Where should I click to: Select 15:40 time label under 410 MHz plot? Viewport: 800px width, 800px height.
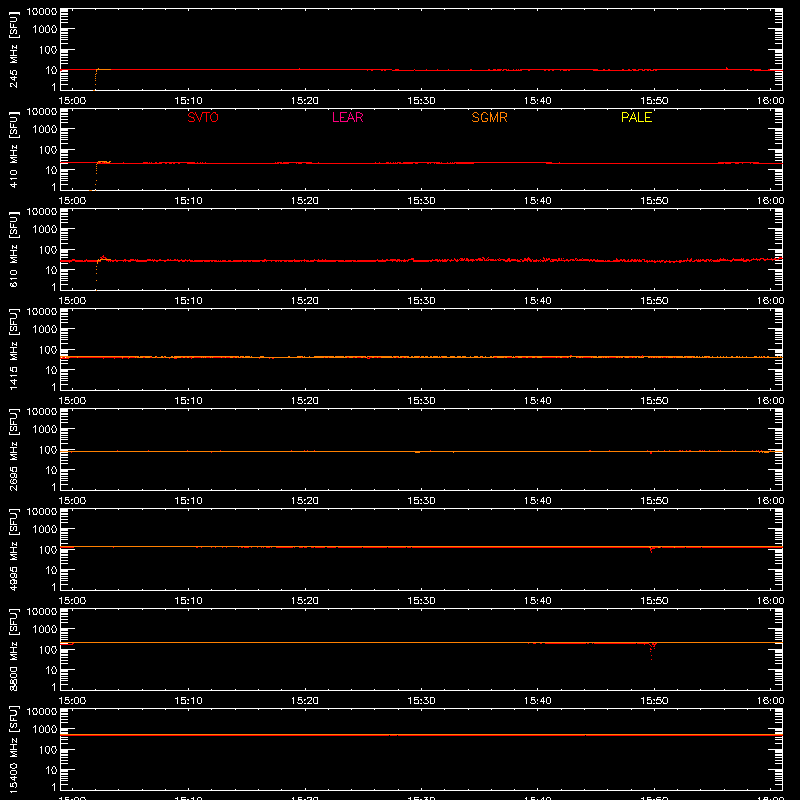click(538, 201)
